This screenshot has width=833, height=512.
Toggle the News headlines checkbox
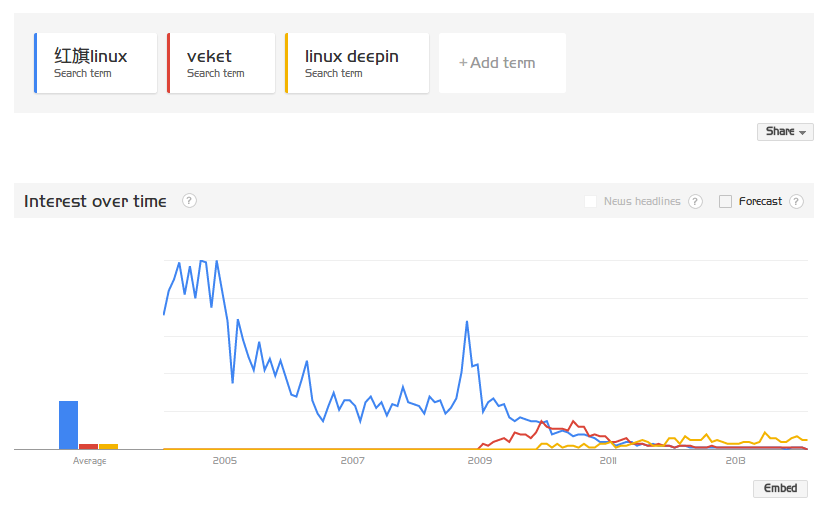pyautogui.click(x=590, y=201)
